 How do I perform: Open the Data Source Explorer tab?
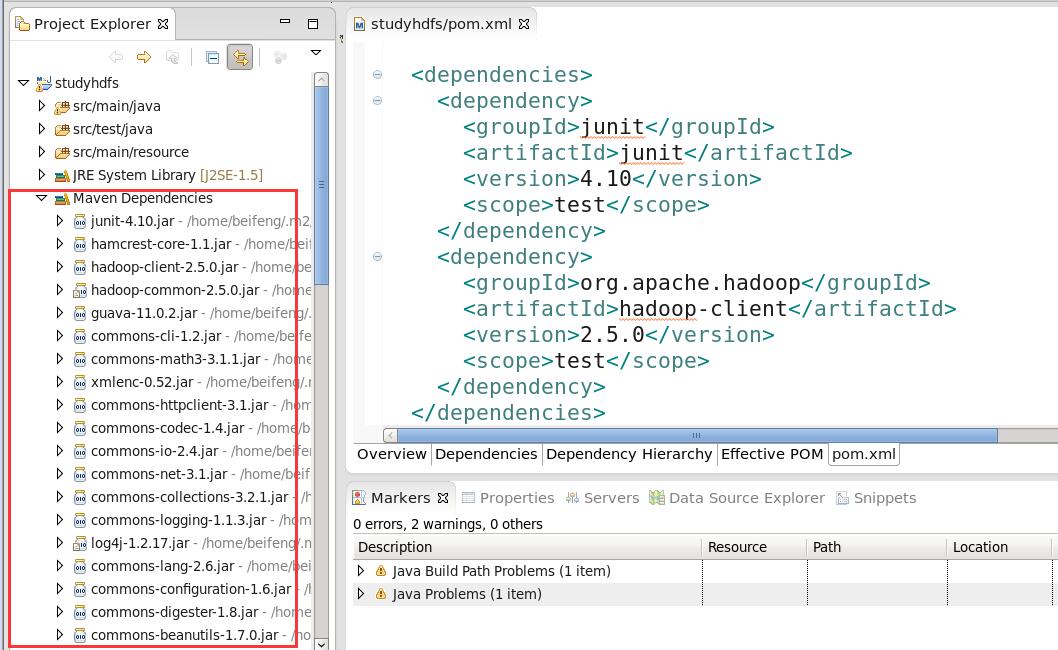pos(737,498)
